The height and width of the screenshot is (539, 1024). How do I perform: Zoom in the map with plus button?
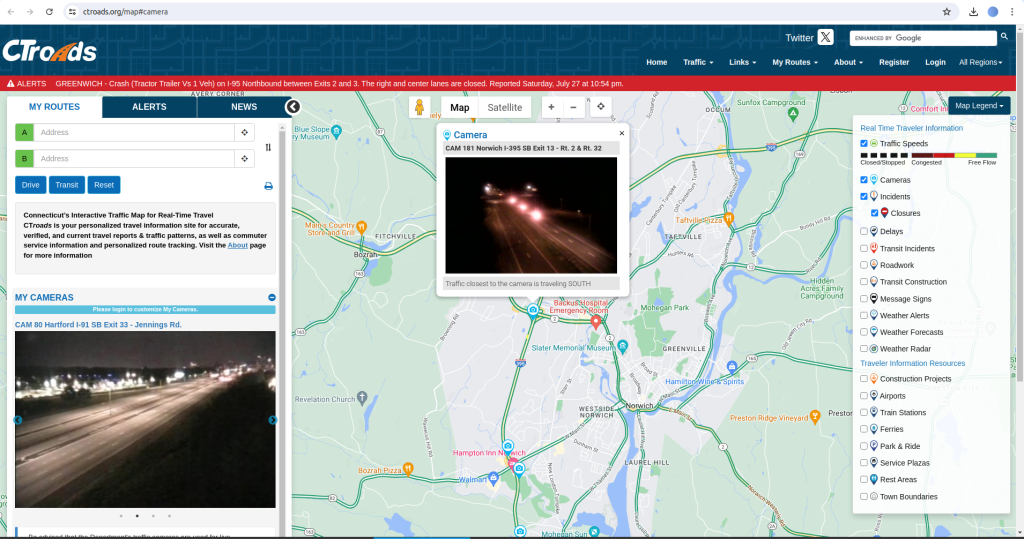551,107
